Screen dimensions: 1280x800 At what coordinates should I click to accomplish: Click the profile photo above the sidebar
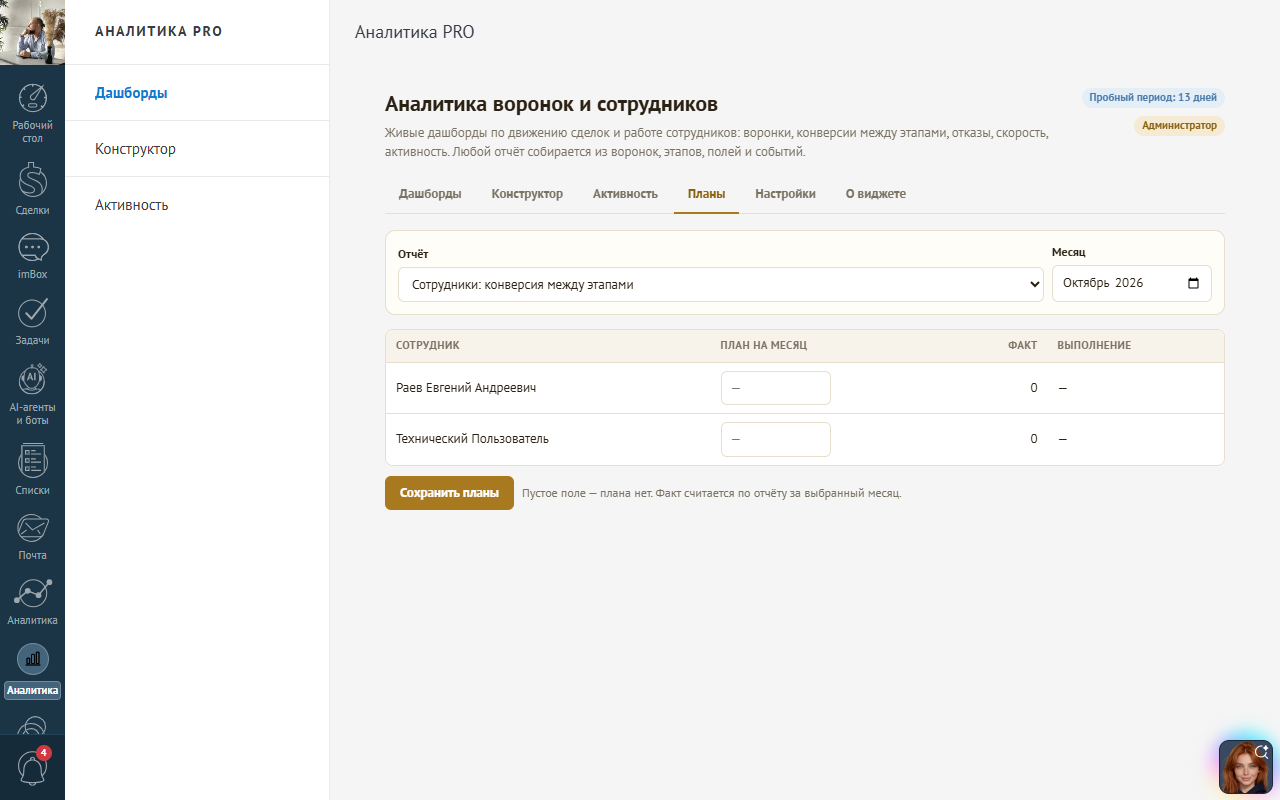[32, 32]
